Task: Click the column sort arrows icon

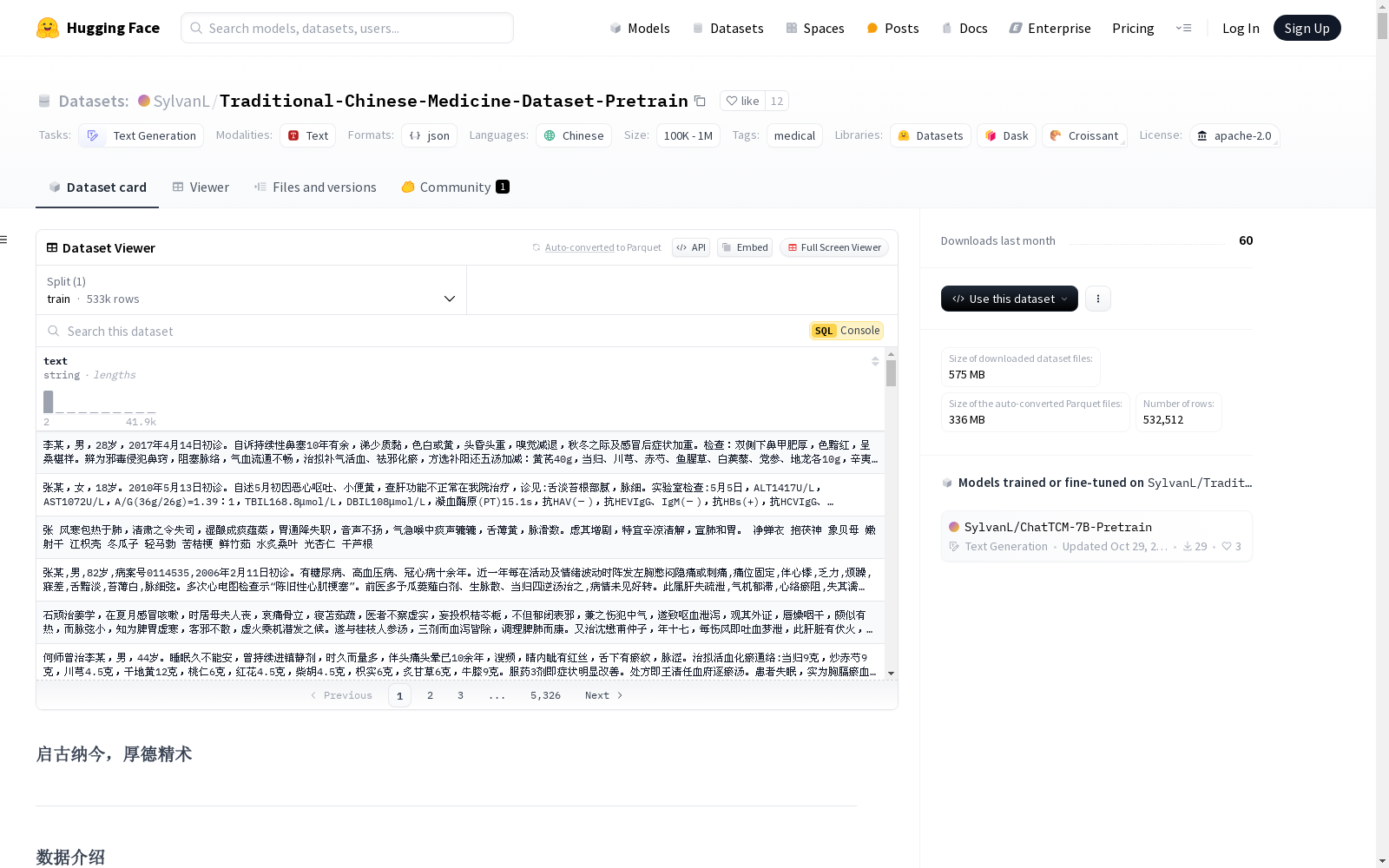Action: [x=875, y=361]
